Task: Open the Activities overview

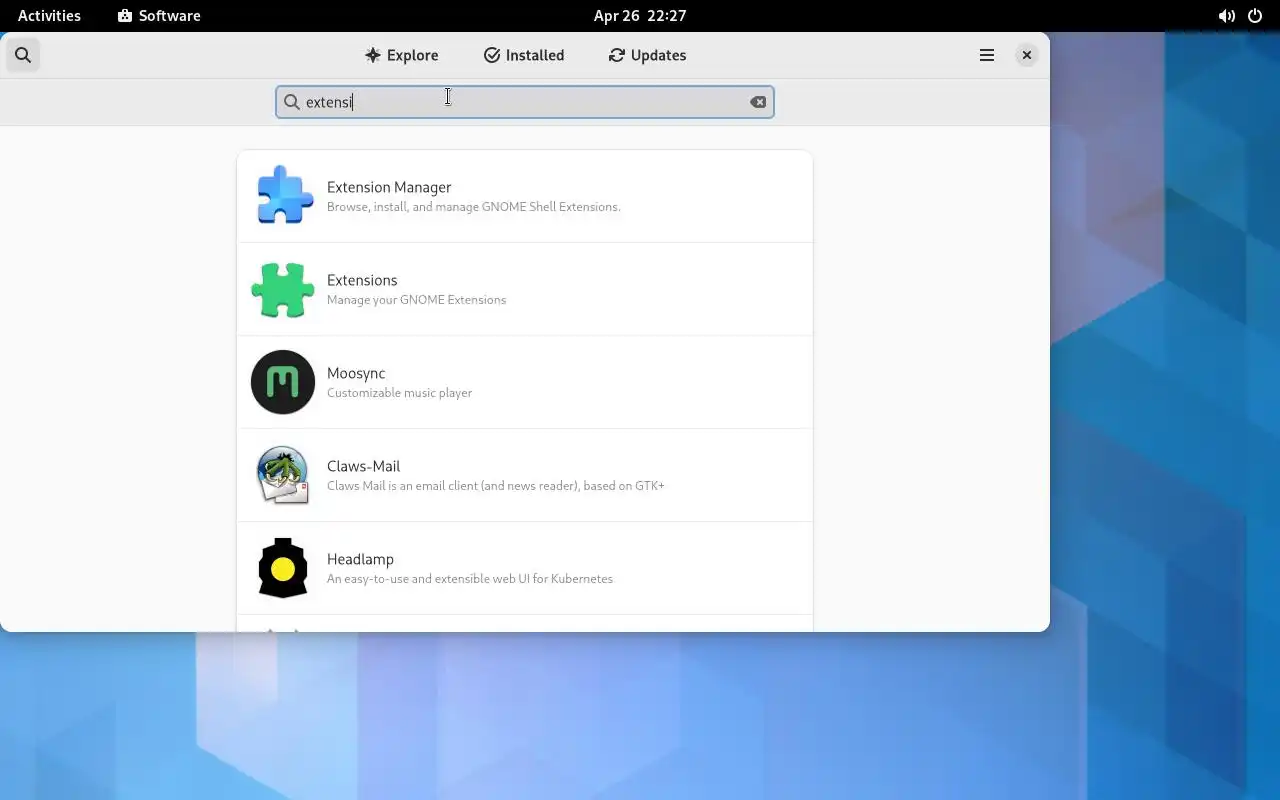Action: click(x=49, y=15)
